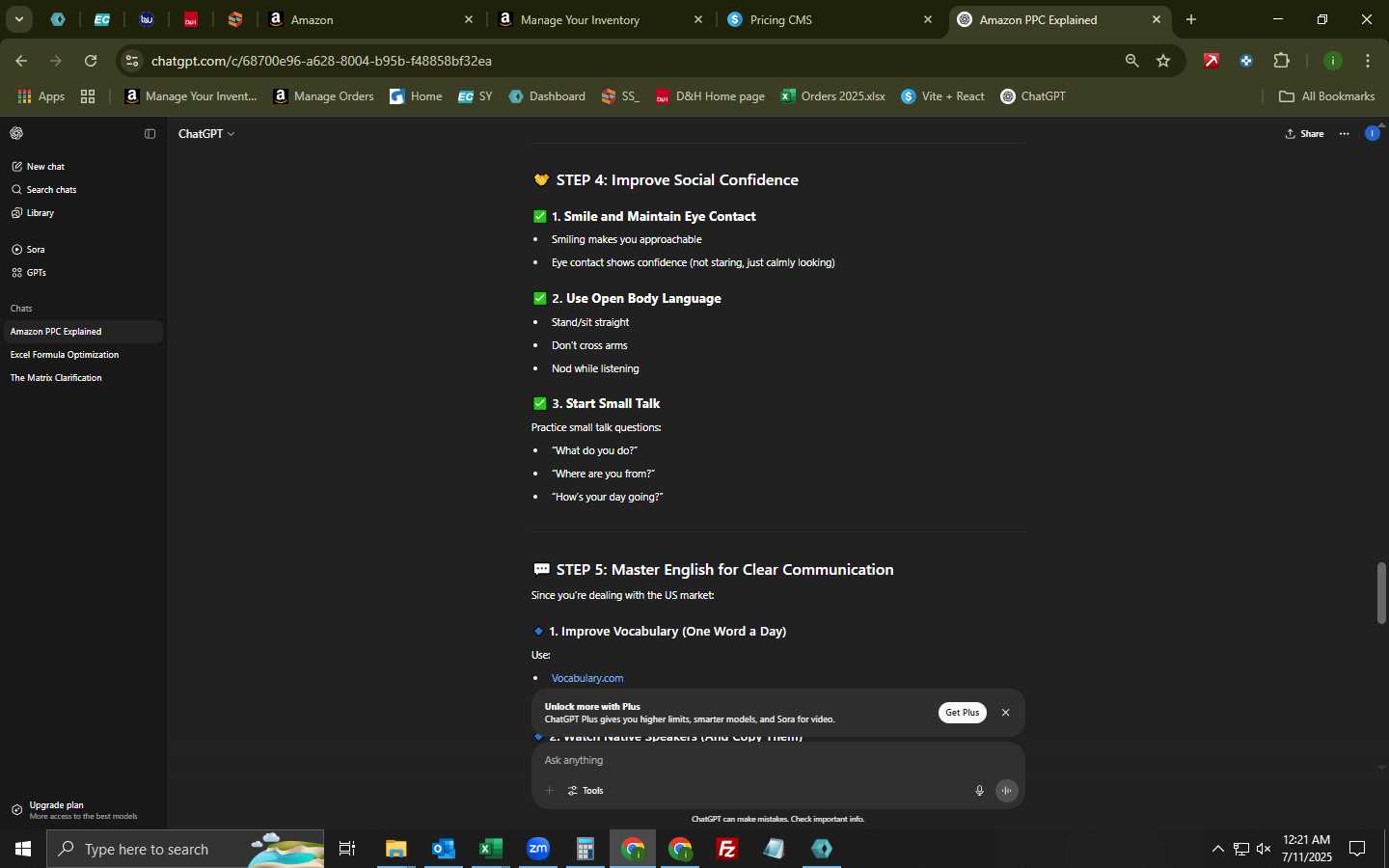Dismiss the Unlock more with Plus banner
1389x868 pixels.
pyautogui.click(x=1005, y=713)
